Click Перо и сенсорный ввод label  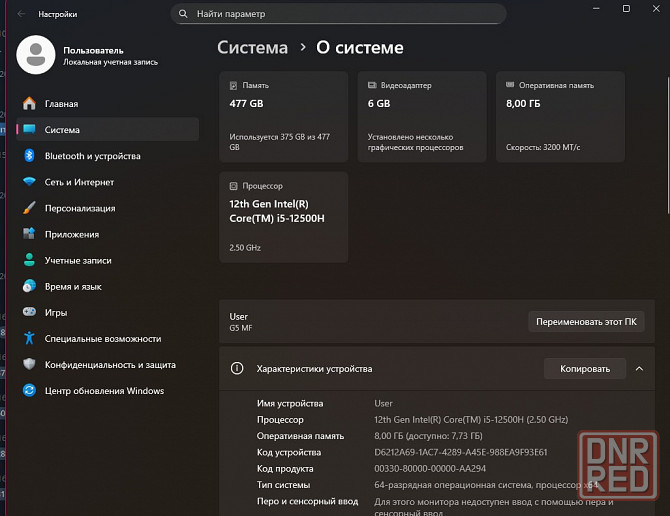[x=307, y=501]
